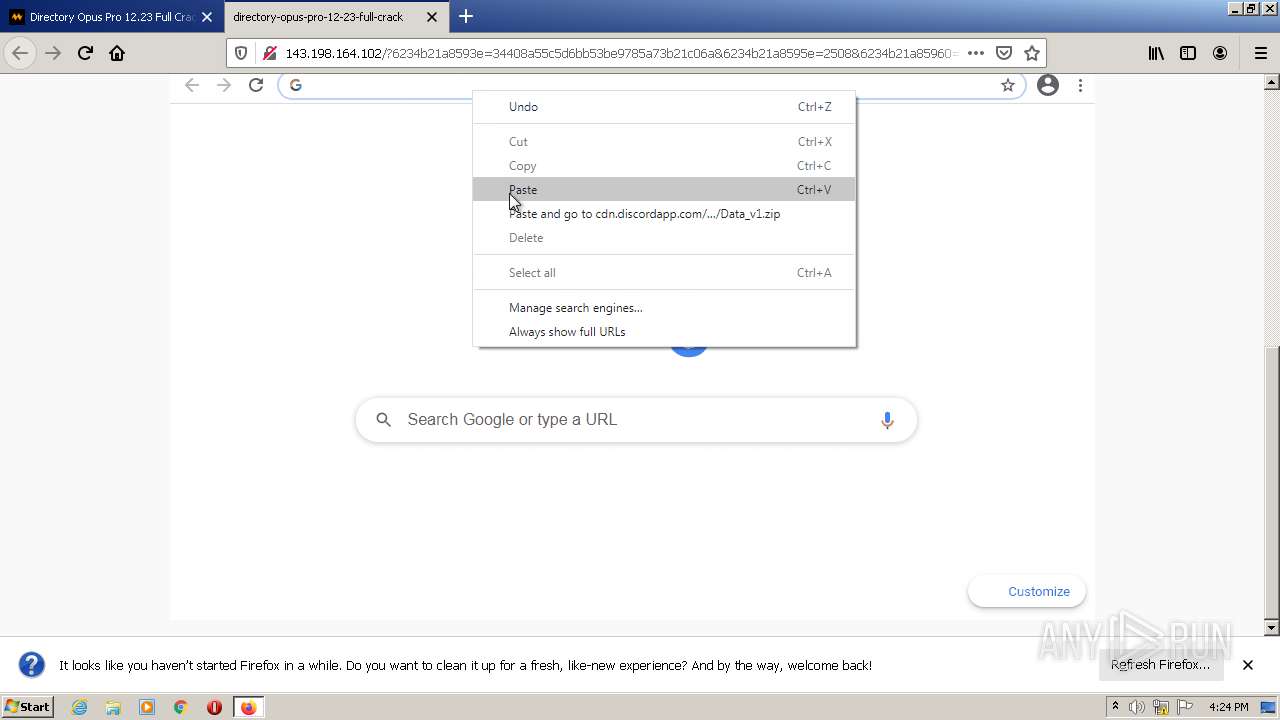Choose Cut in context menu
Viewport: 1280px width, 720px height.
[664, 142]
